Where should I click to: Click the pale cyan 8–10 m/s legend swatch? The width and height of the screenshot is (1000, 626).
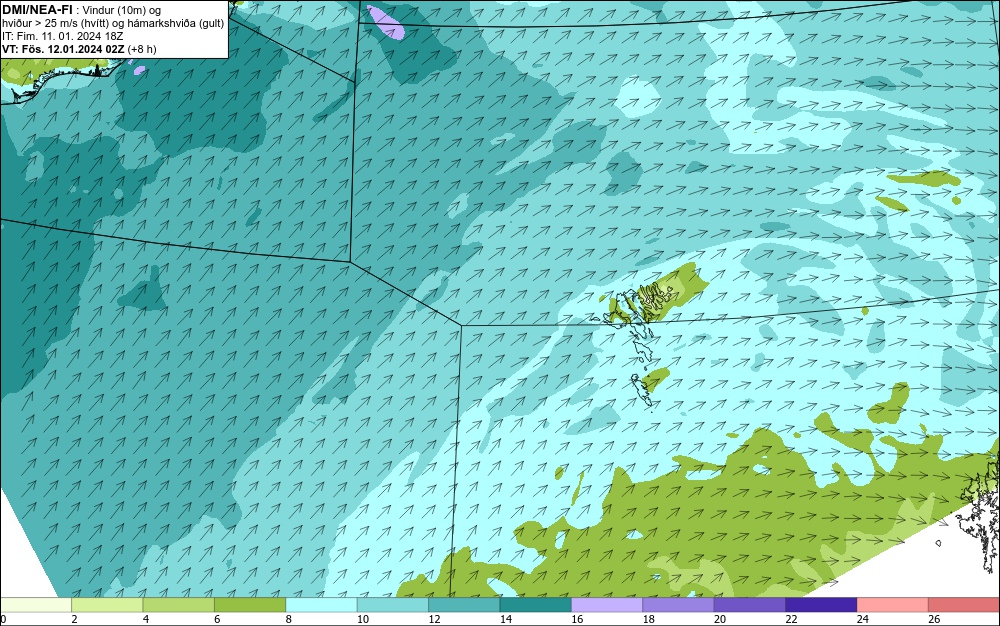tap(321, 605)
